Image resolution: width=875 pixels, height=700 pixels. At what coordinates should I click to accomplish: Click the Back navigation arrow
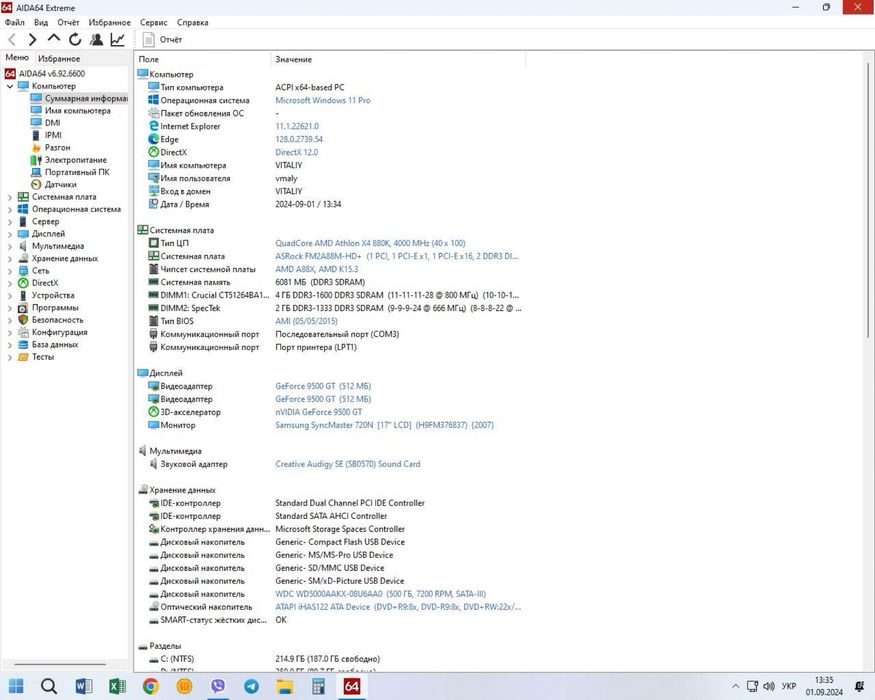coord(12,40)
